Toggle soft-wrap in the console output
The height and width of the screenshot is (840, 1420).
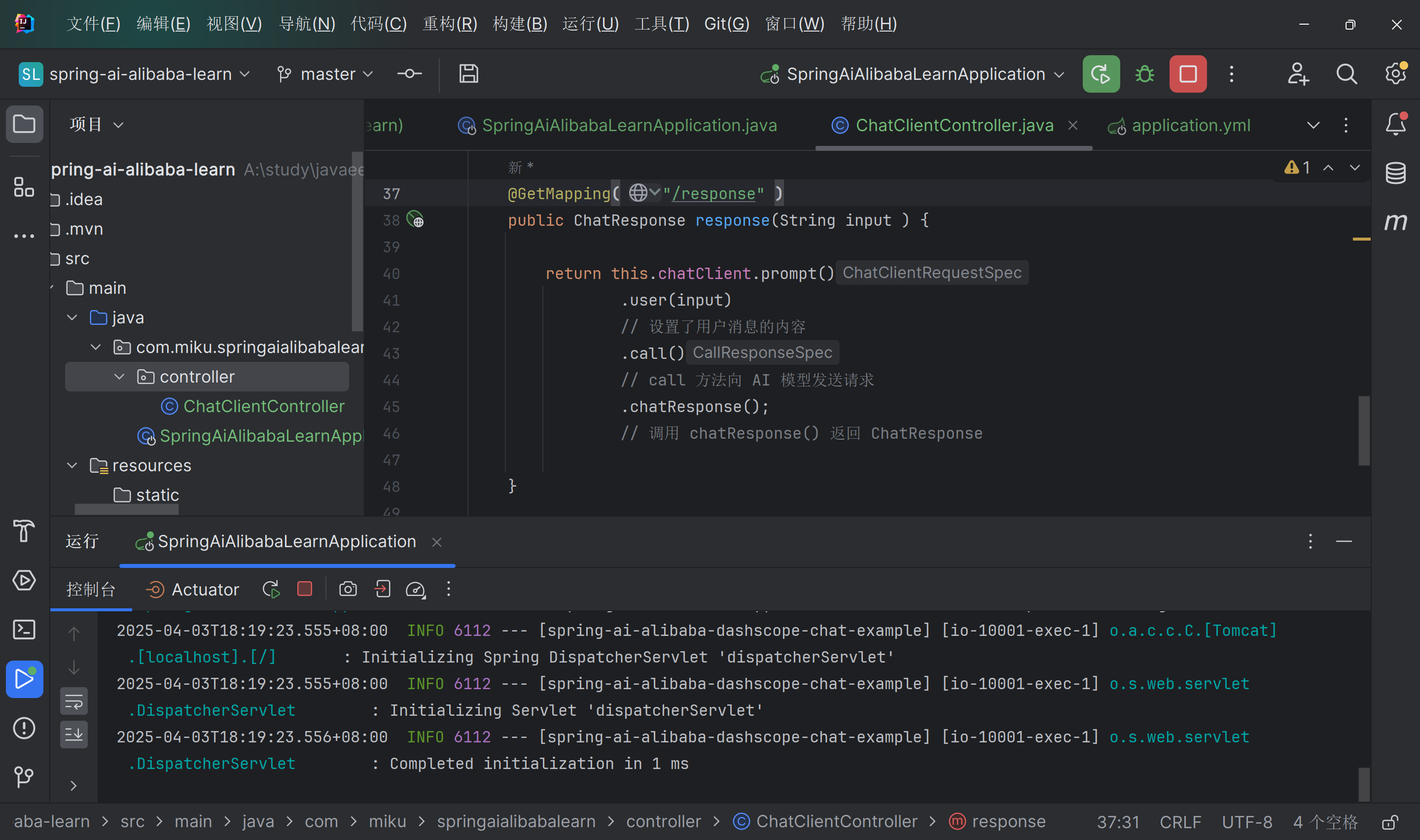coord(73,701)
